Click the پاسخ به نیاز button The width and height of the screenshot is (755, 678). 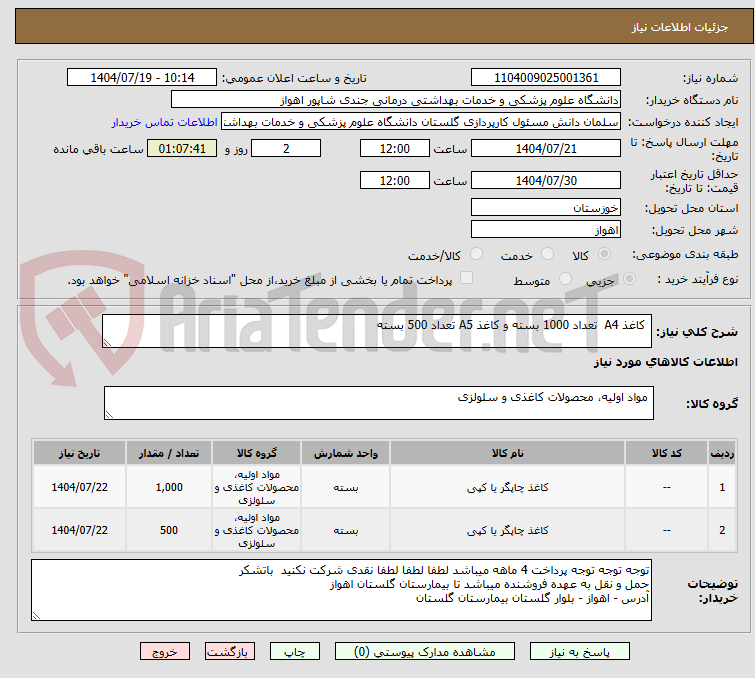pyautogui.click(x=579, y=652)
